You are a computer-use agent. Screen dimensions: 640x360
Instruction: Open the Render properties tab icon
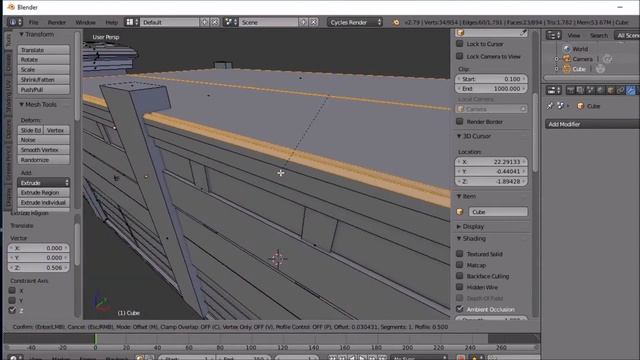[x=570, y=90]
